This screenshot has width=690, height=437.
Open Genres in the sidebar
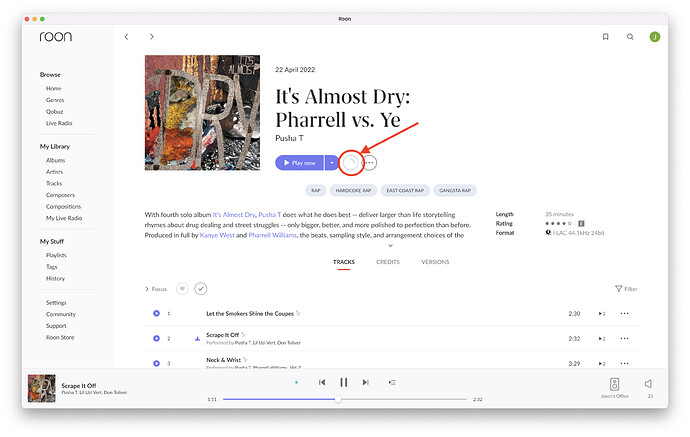coord(55,100)
